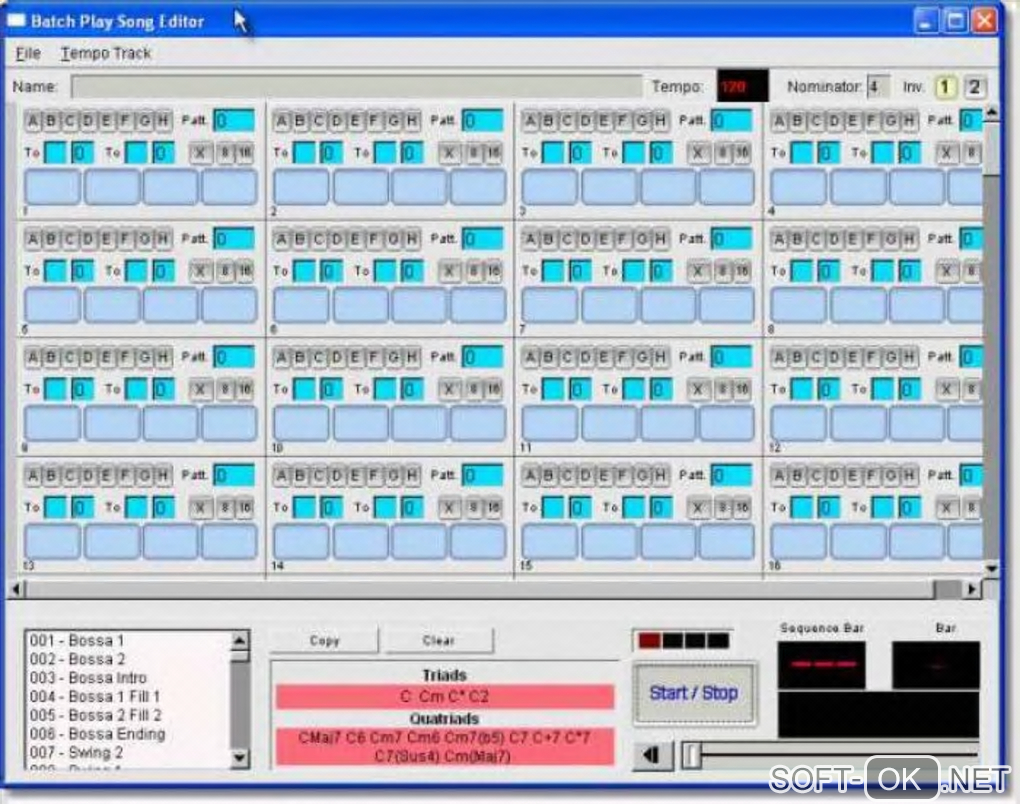Click the Sequence Bar display

pos(822,665)
